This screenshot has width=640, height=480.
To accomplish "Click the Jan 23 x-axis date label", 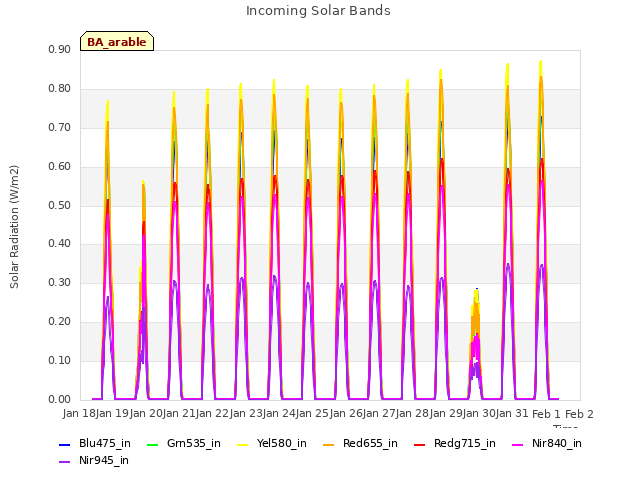I will (x=247, y=414).
